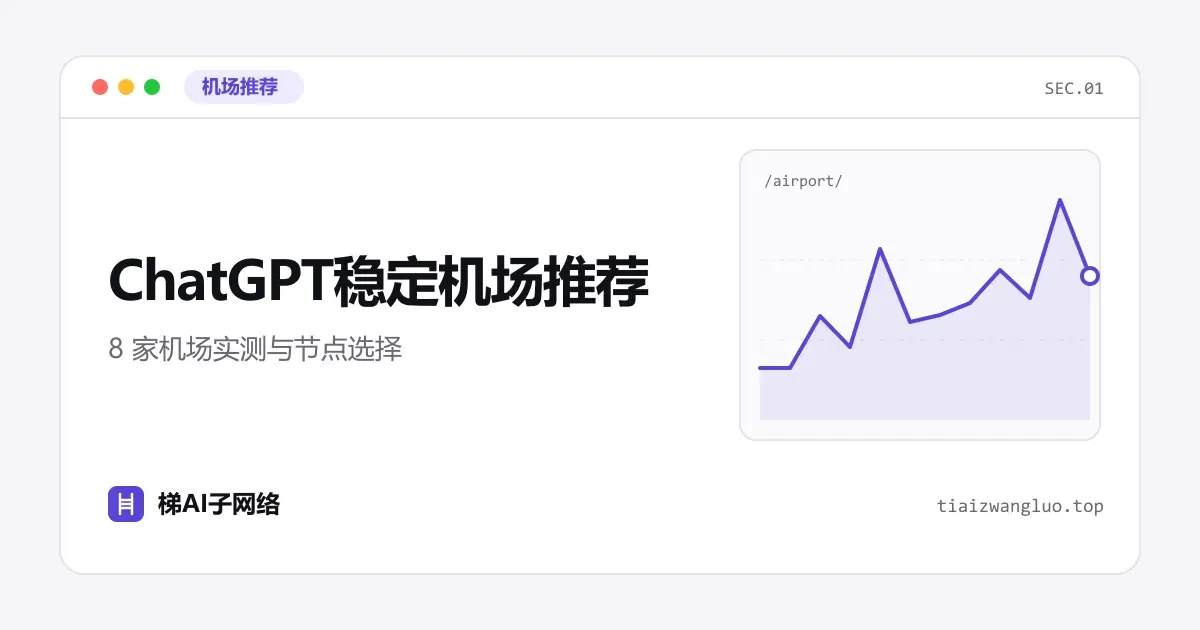This screenshot has height=630, width=1200.
Task: Select the 机场推荐 tag pill
Action: [x=244, y=87]
